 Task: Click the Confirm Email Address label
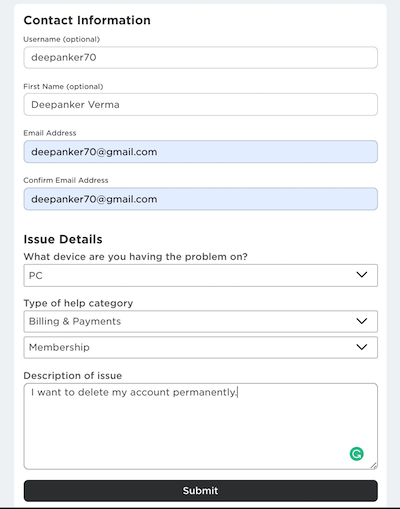pyautogui.click(x=66, y=180)
